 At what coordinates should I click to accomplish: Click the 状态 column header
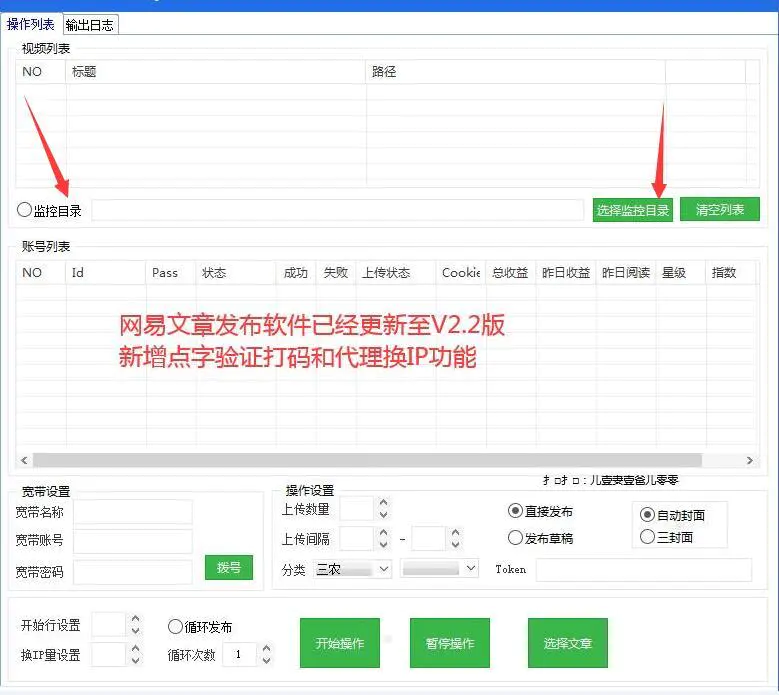pyautogui.click(x=236, y=273)
